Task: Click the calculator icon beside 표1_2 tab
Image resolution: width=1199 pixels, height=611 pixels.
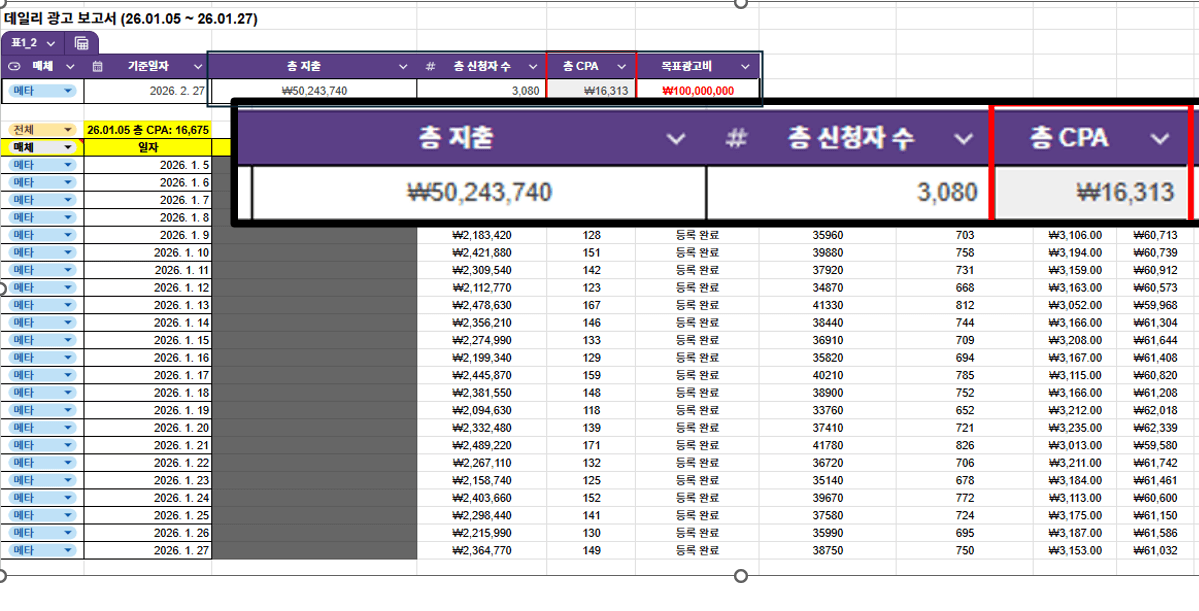Action: pos(81,42)
